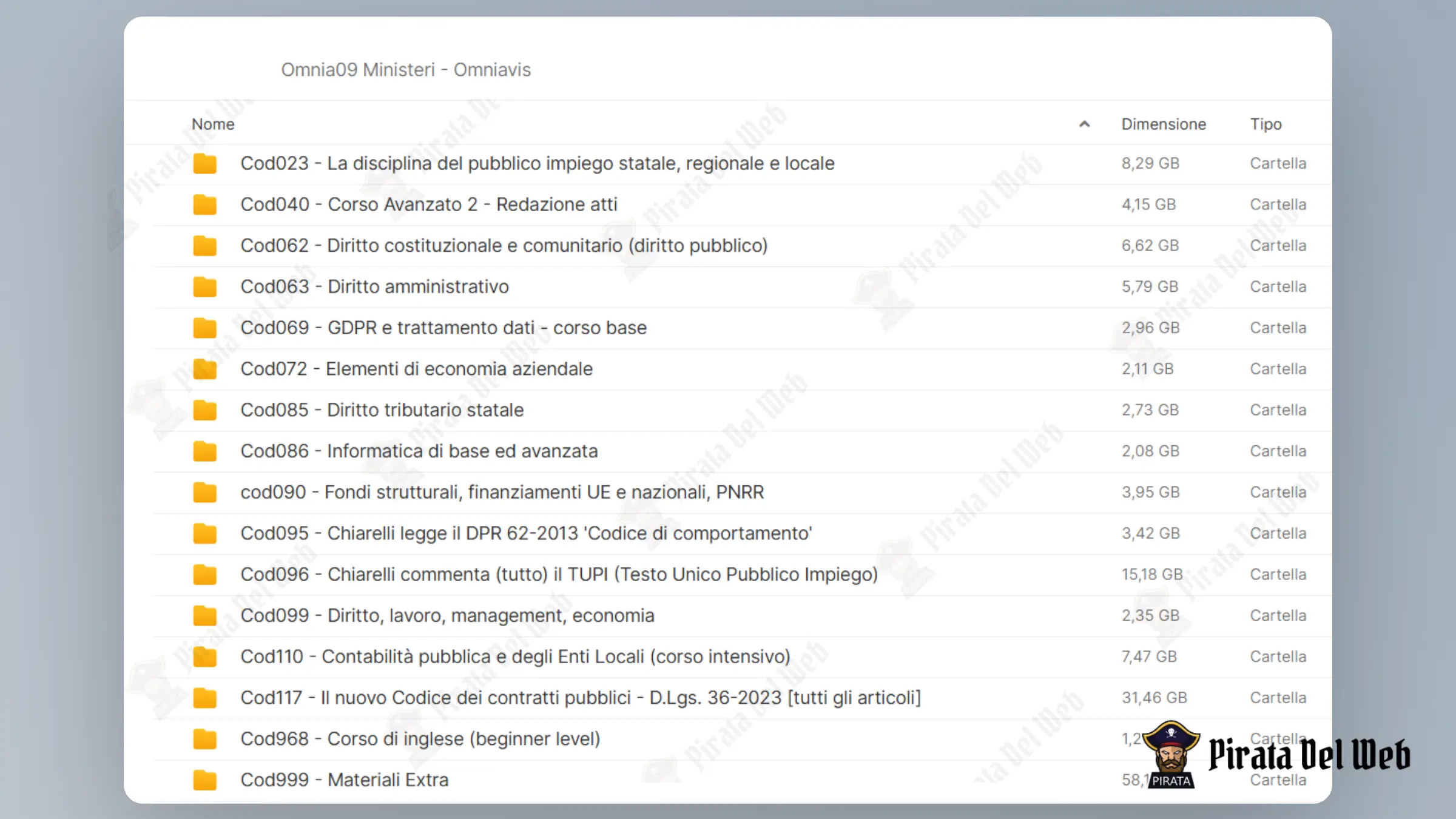The height and width of the screenshot is (819, 1456).
Task: Click Cartella type in the Cod096 row
Action: tap(1278, 575)
